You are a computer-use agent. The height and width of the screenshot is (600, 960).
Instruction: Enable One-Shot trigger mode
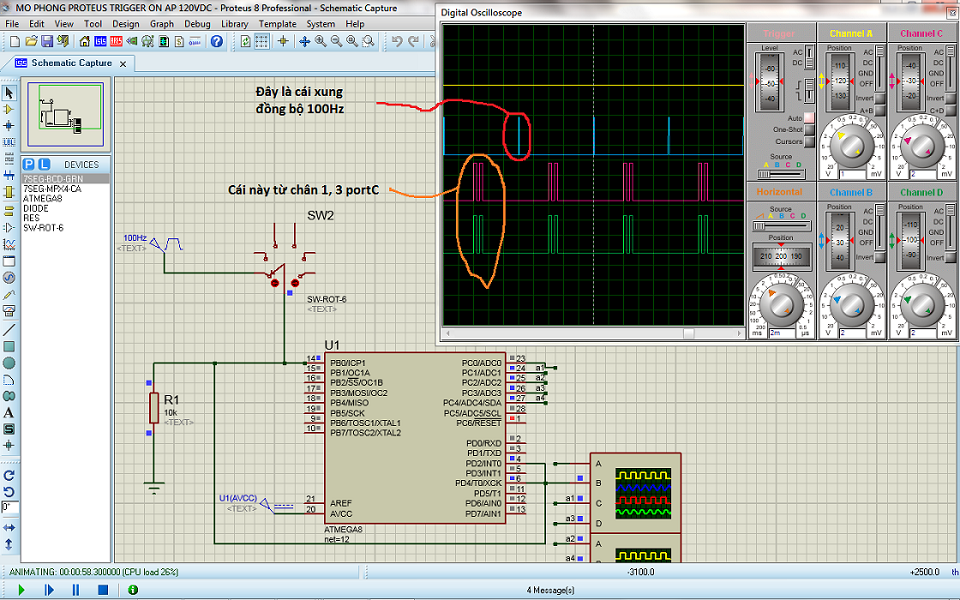tap(809, 129)
